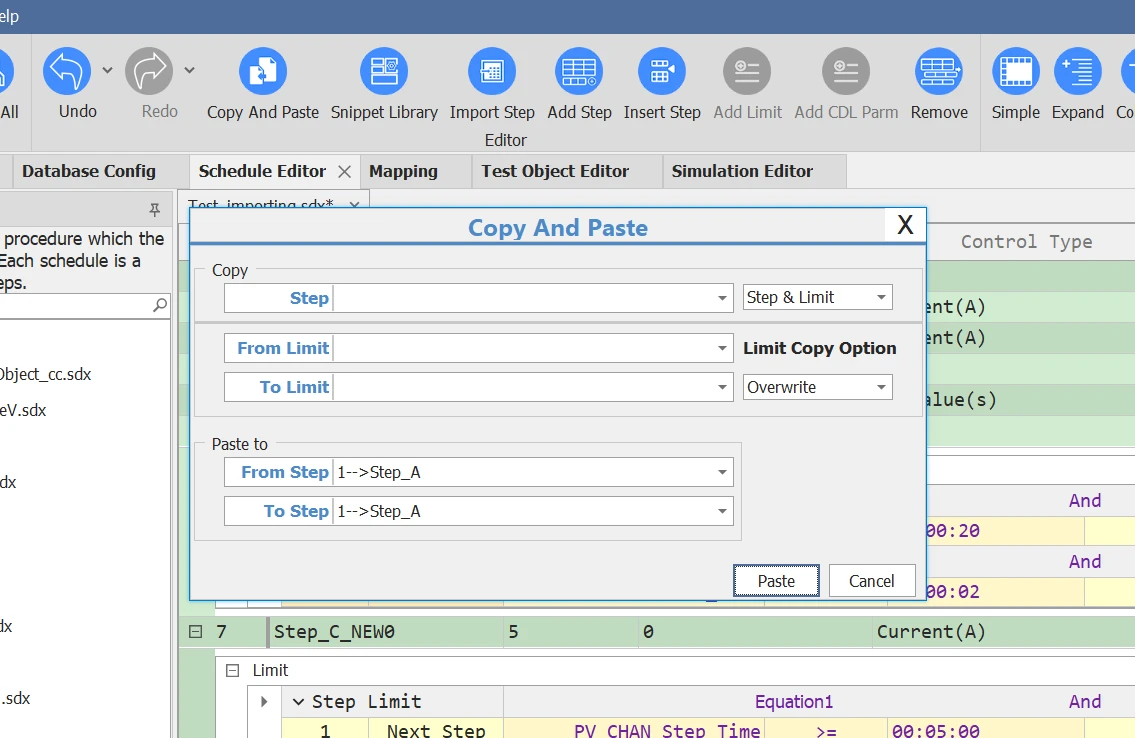Open the Test Object Editor tab
This screenshot has height=738, width=1135.
pyautogui.click(x=555, y=171)
